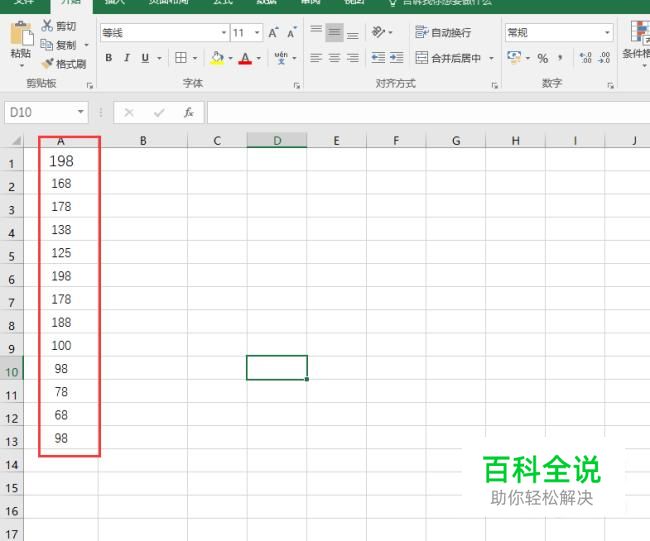Viewport: 650px width, 541px height.
Task: Click the Insert Function fx icon
Action: tap(189, 112)
